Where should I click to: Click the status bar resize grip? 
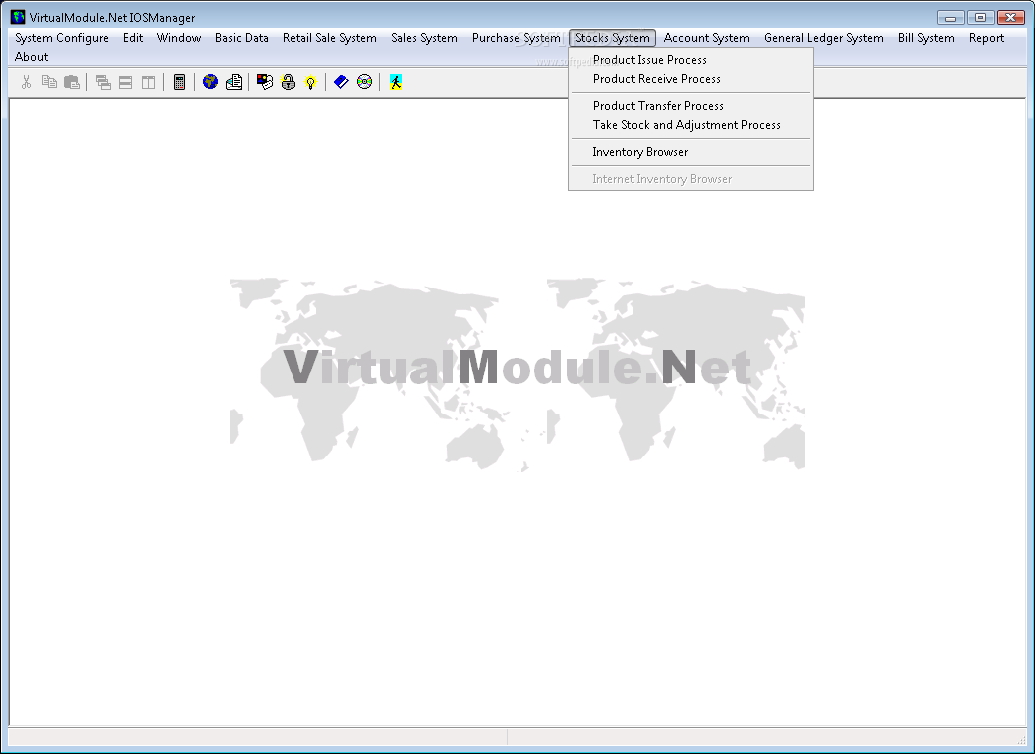click(x=1022, y=740)
